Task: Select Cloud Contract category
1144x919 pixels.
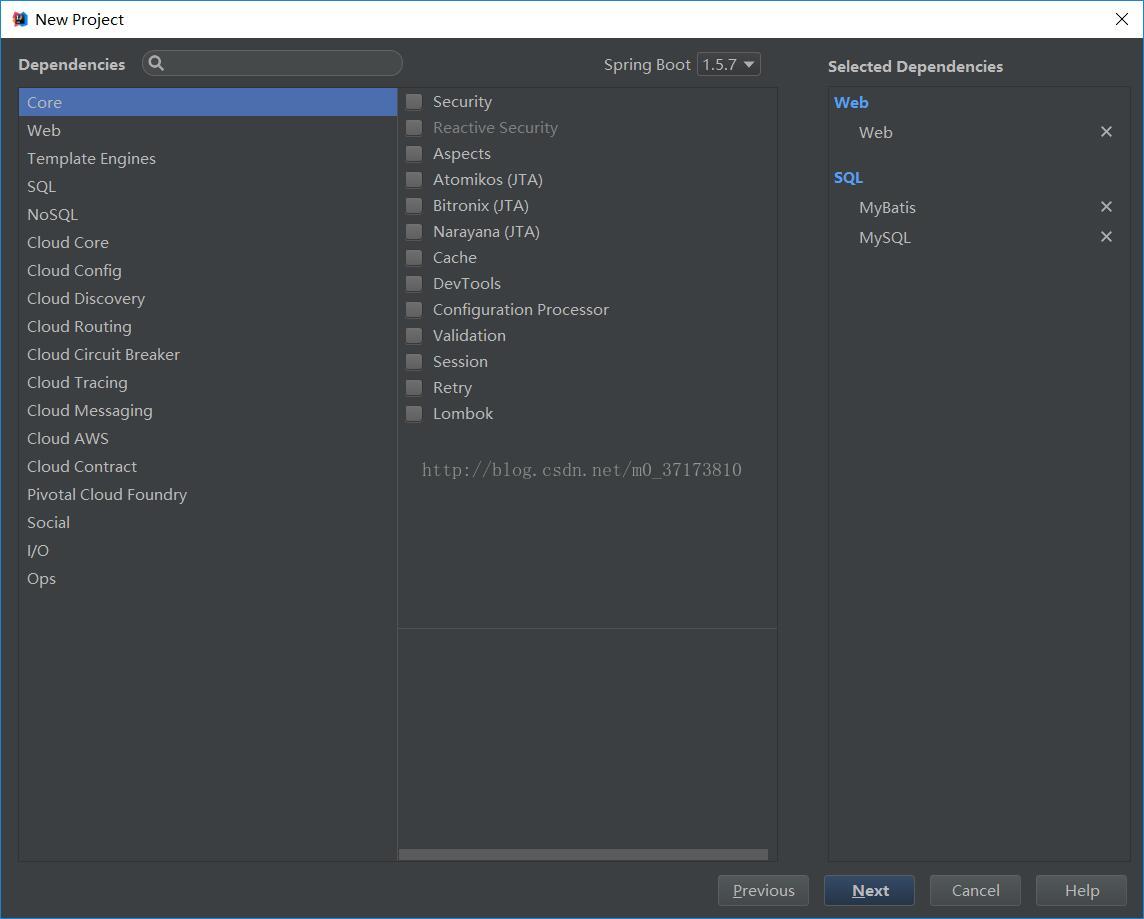Action: coord(208,467)
